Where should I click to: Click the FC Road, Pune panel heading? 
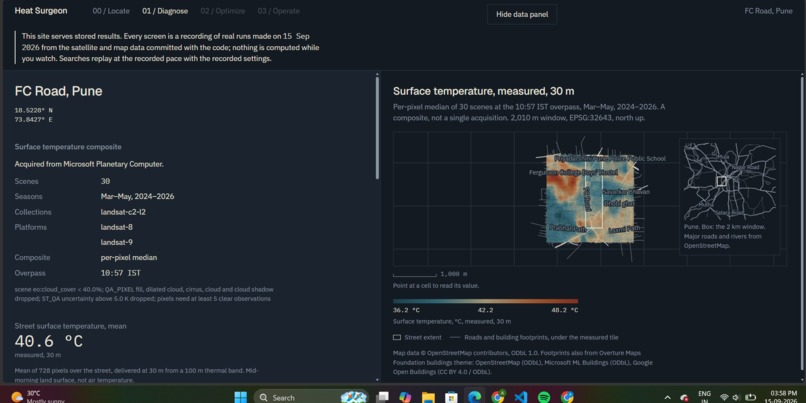[x=59, y=91]
